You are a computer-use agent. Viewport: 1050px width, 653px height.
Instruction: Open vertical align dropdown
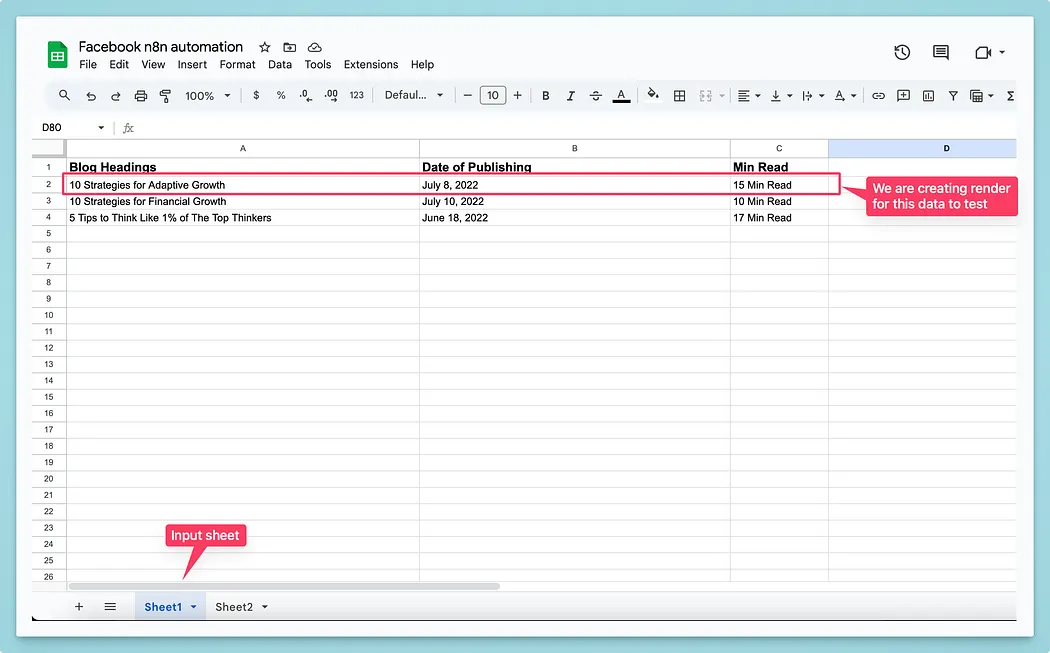pos(780,96)
